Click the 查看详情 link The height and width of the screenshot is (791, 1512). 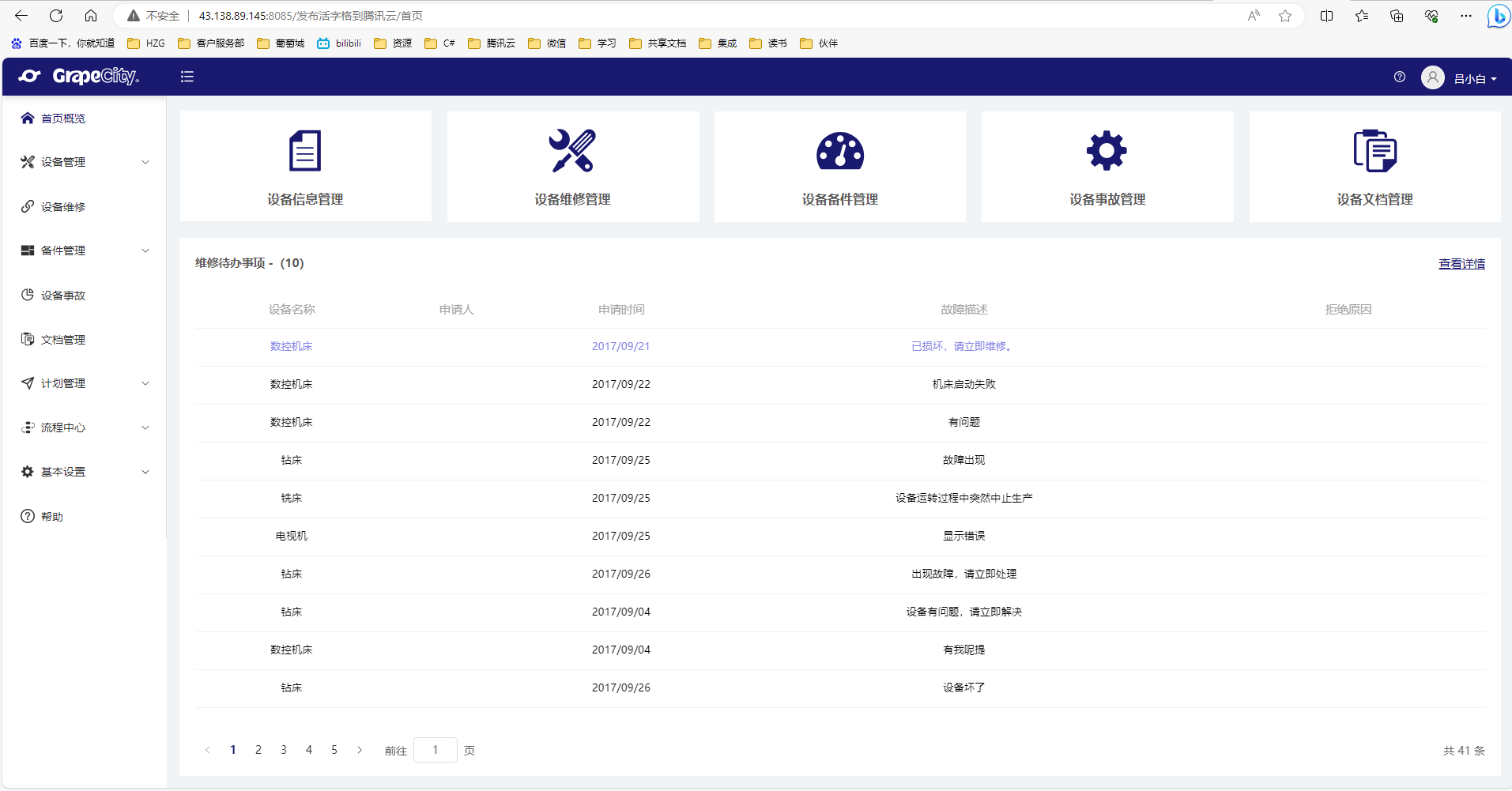pyautogui.click(x=1461, y=264)
